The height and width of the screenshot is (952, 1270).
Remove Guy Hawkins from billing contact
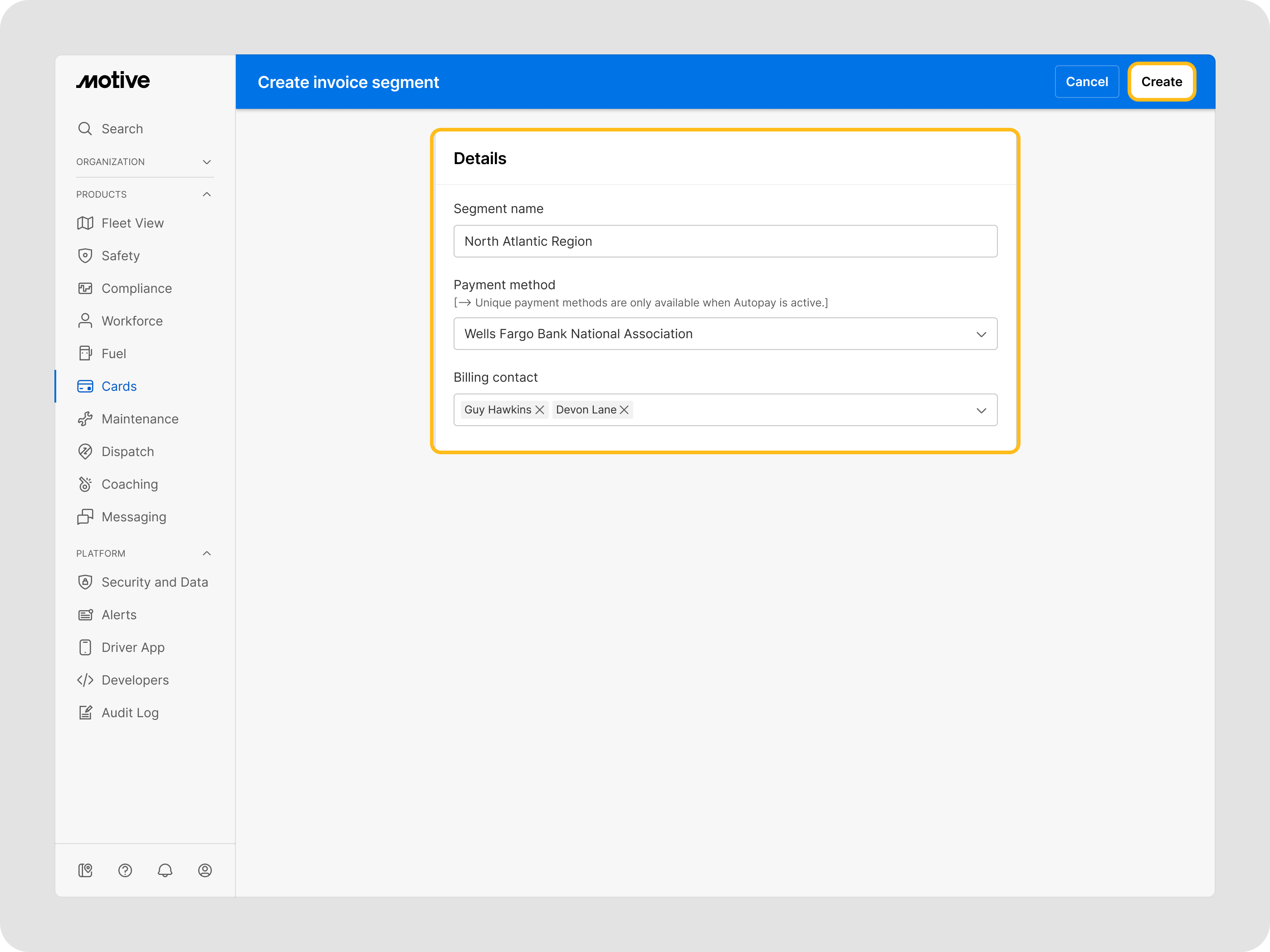tap(540, 410)
